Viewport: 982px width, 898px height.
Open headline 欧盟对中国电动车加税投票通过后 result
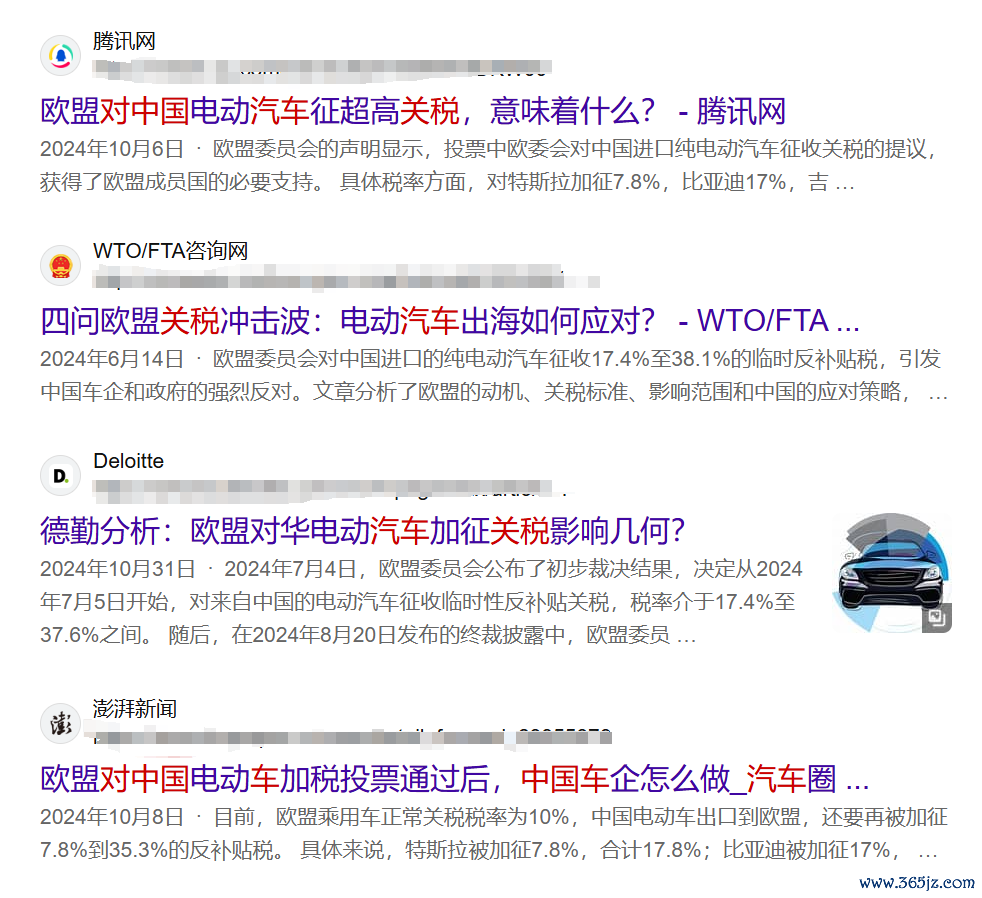click(x=455, y=779)
